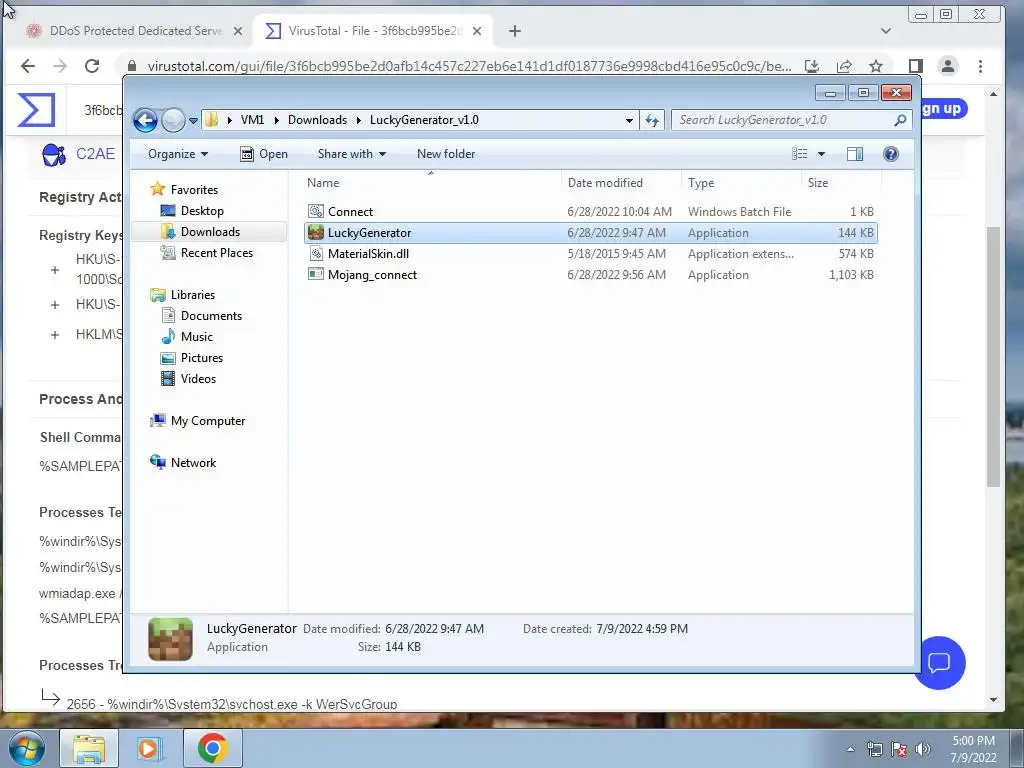Click Chrome share page icon
This screenshot has width=1024, height=768.
(844, 66)
